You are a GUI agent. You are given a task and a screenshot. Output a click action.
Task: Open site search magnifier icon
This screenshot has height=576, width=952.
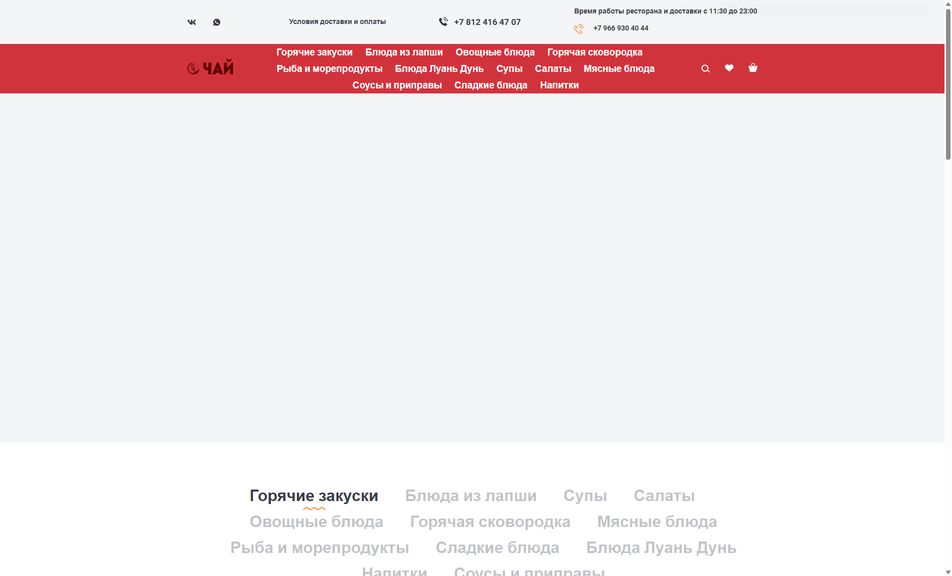click(x=706, y=69)
